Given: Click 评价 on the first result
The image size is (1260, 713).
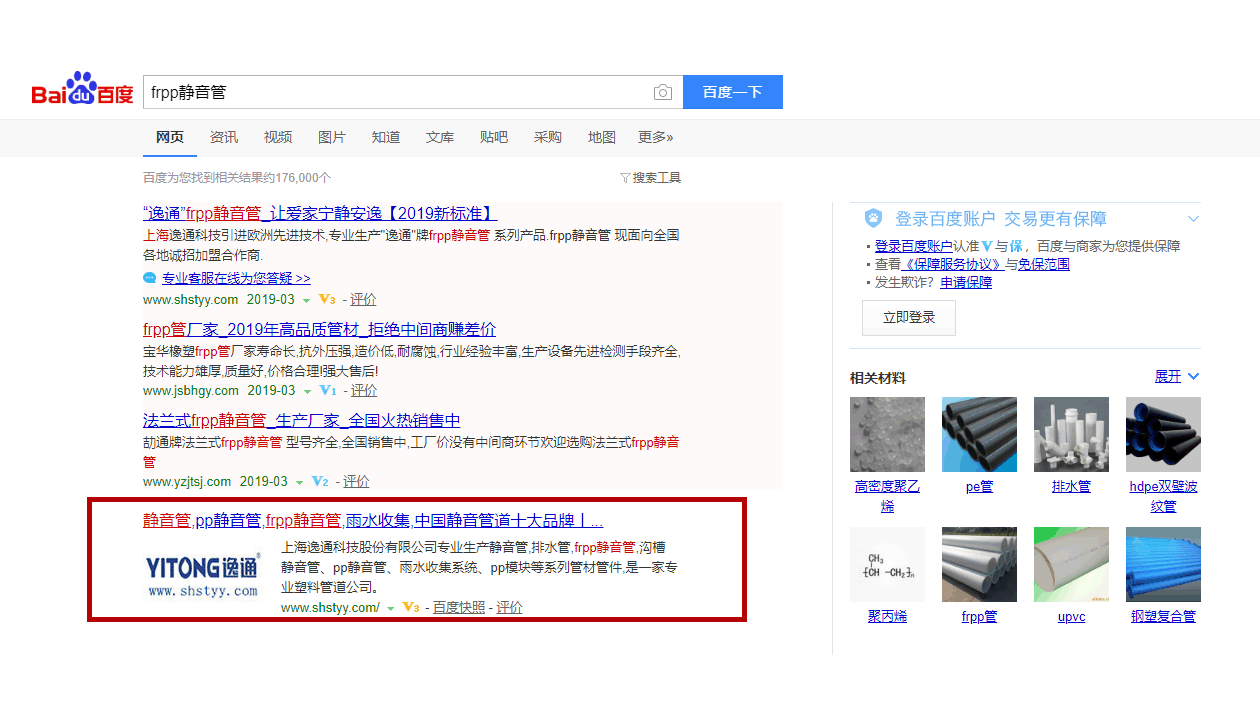Looking at the screenshot, I should [363, 299].
